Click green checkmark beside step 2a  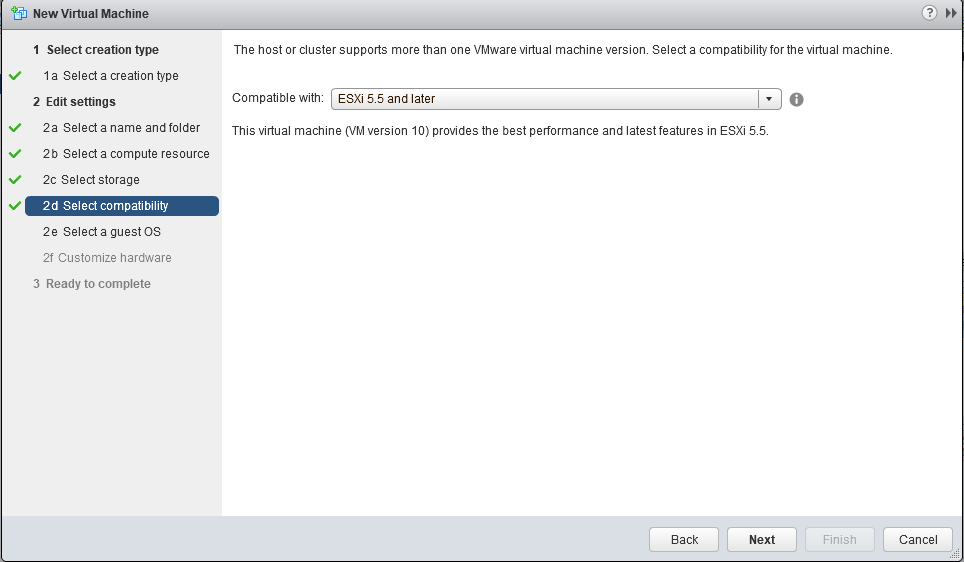15,128
